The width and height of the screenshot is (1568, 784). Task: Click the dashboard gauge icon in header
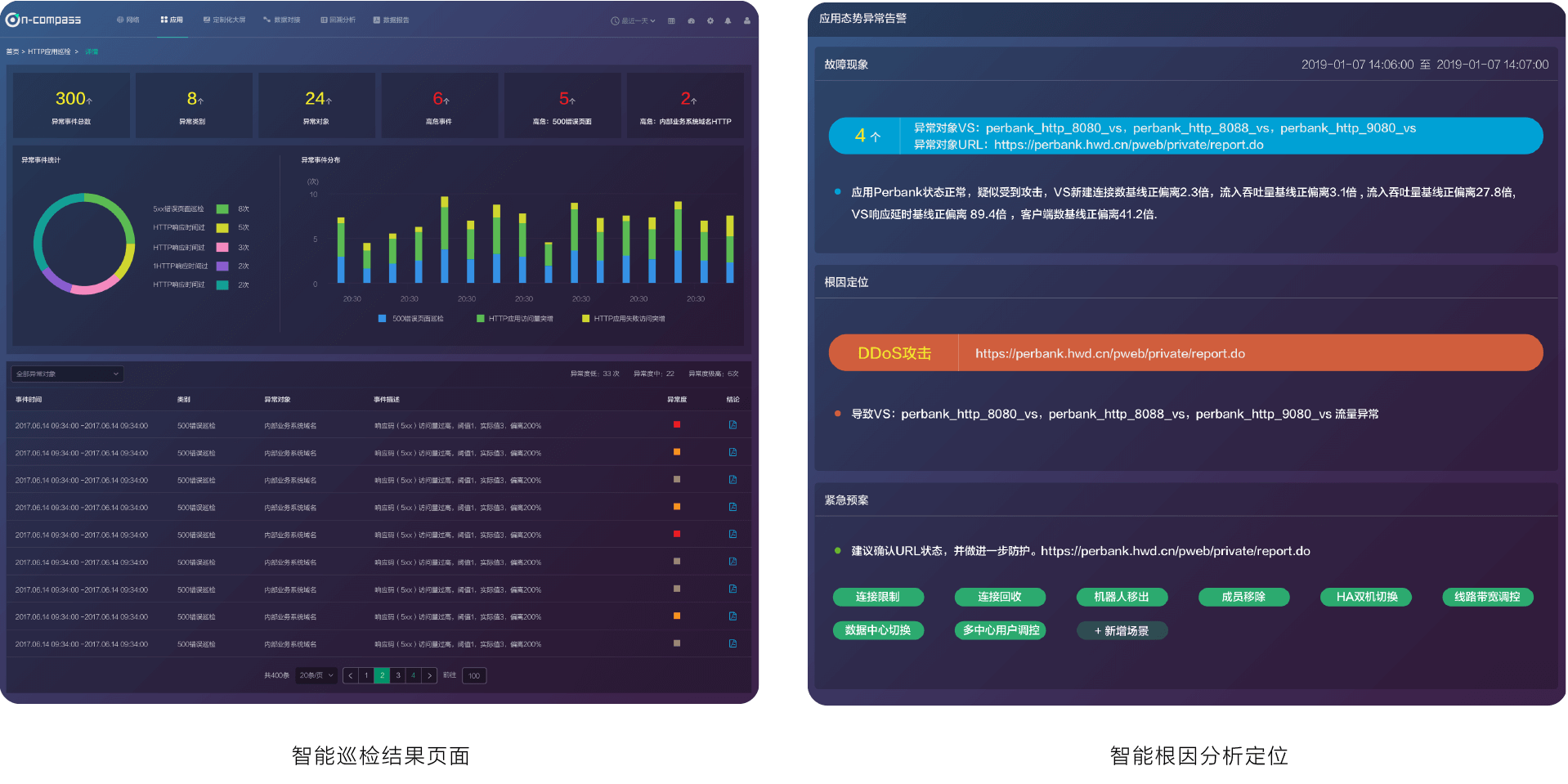691,20
